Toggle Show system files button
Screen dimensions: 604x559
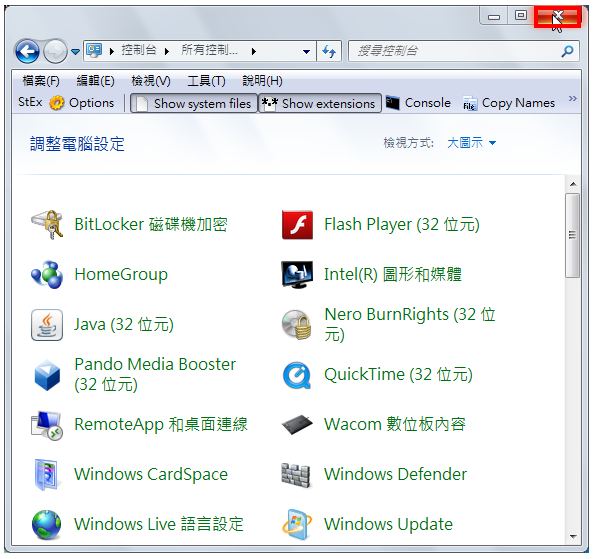(194, 103)
